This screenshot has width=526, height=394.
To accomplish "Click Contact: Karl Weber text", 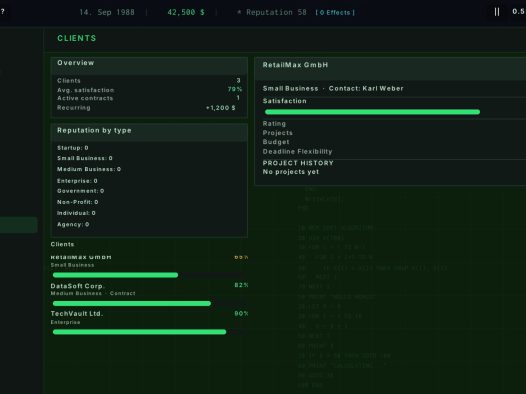I will tap(366, 89).
